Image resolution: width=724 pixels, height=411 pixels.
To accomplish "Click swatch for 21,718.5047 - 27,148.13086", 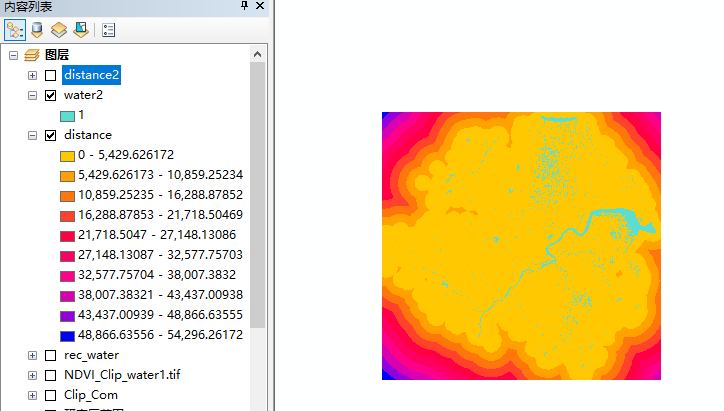I will pos(67,236).
